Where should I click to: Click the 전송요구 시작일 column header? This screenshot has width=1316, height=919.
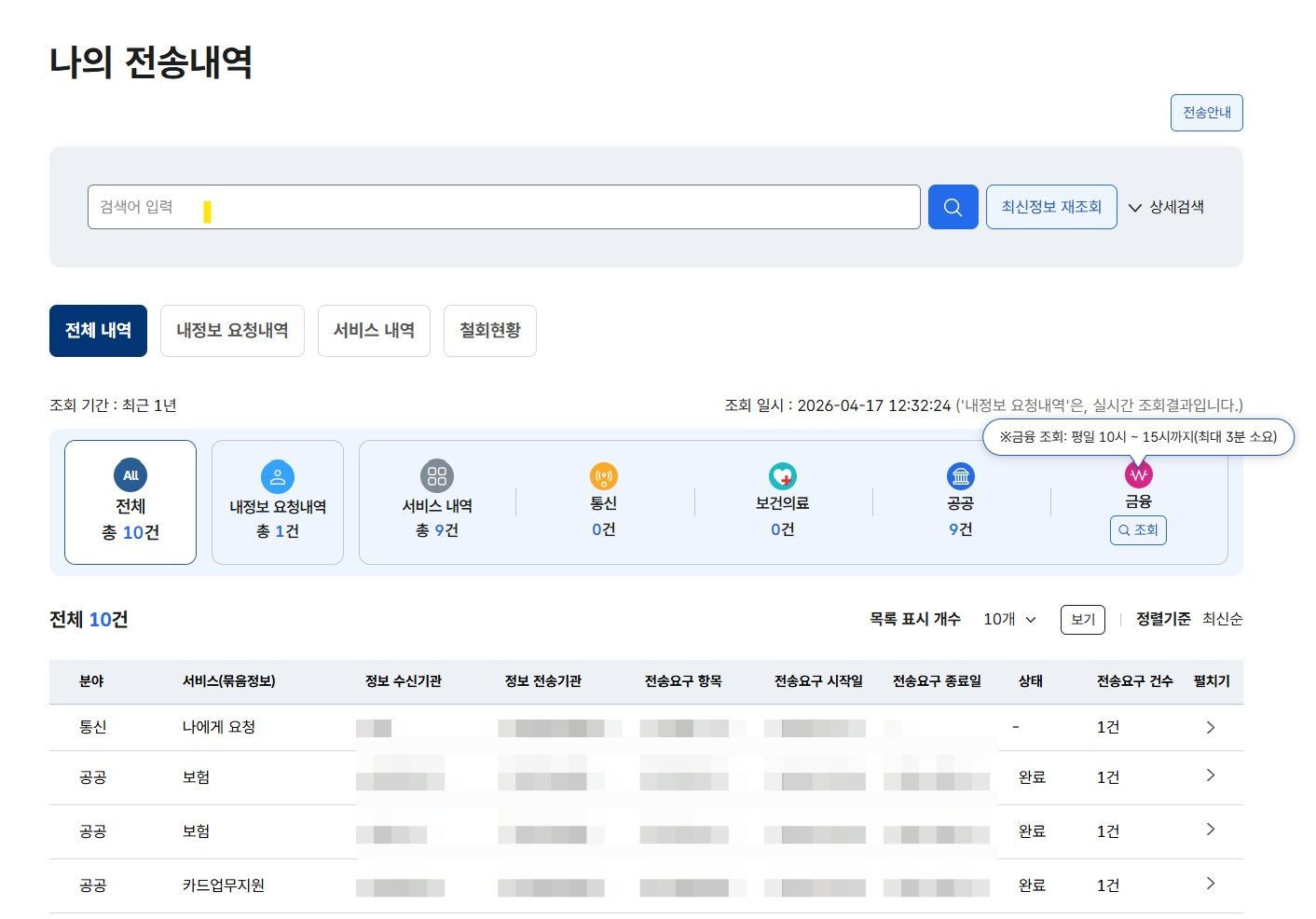coord(818,681)
